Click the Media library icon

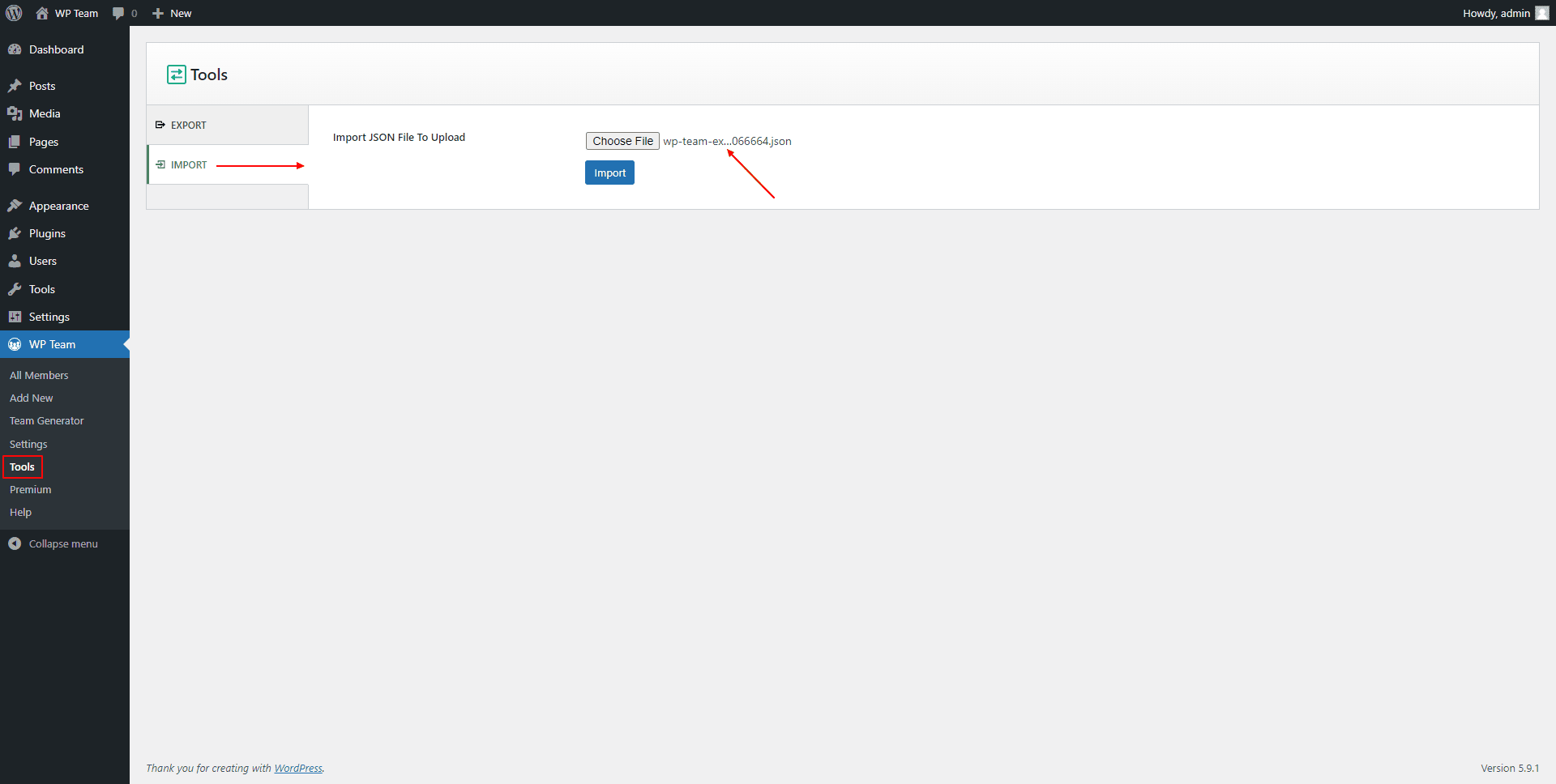click(15, 113)
